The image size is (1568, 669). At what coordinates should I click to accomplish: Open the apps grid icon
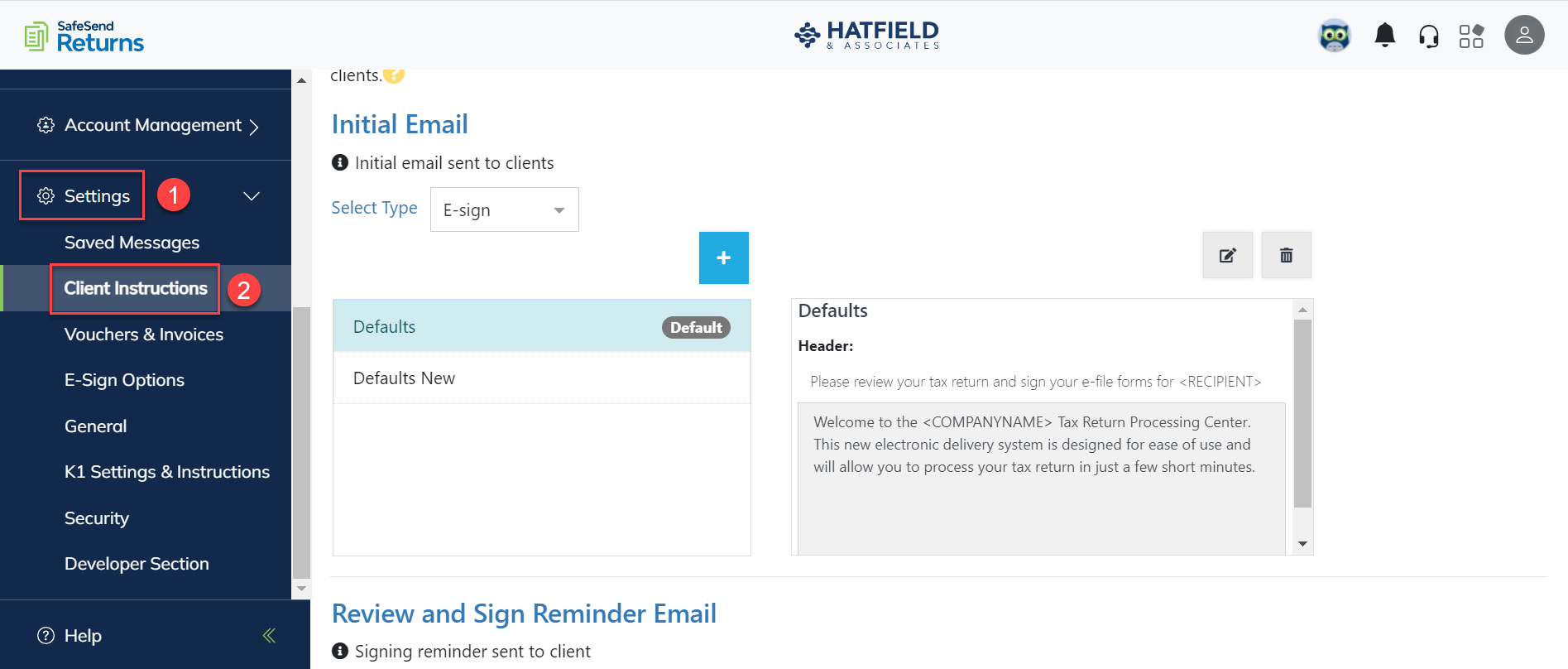1472,35
